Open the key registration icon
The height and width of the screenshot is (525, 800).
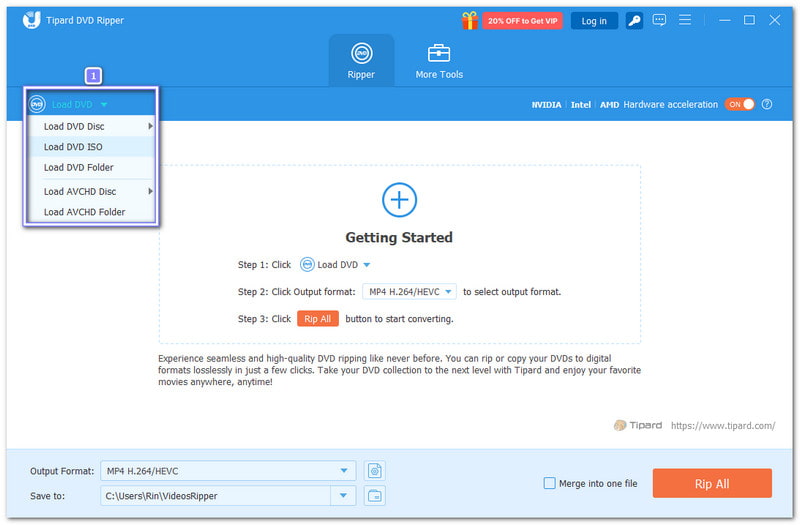click(634, 20)
